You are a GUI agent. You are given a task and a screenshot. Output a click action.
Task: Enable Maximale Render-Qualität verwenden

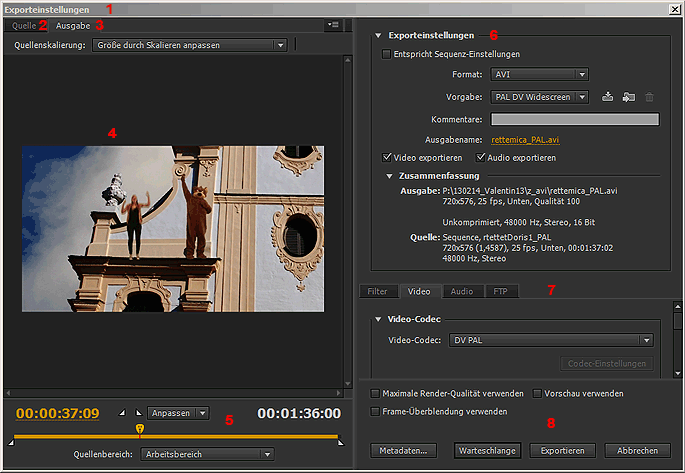coord(375,394)
